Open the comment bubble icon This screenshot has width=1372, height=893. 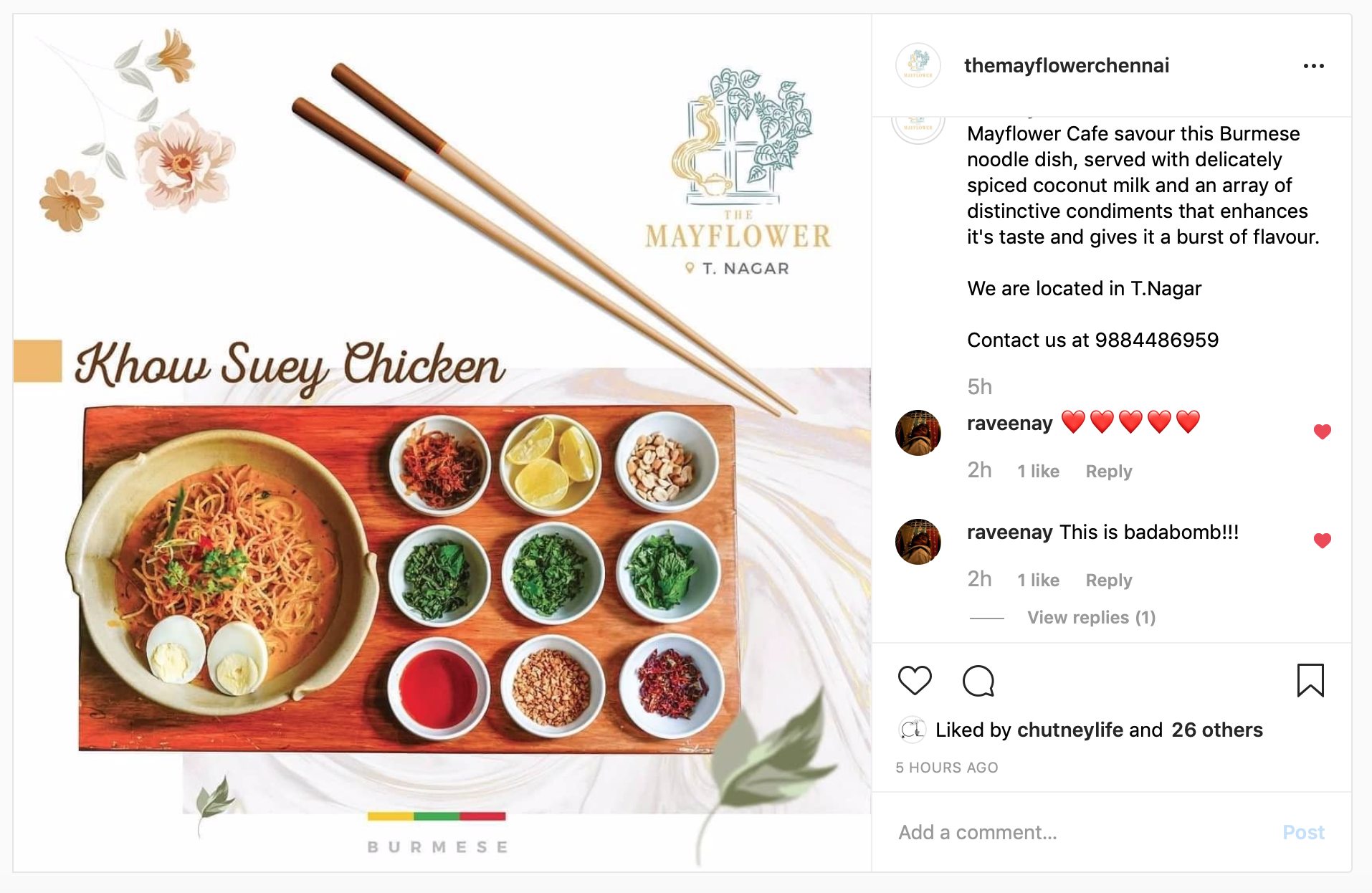point(978,681)
